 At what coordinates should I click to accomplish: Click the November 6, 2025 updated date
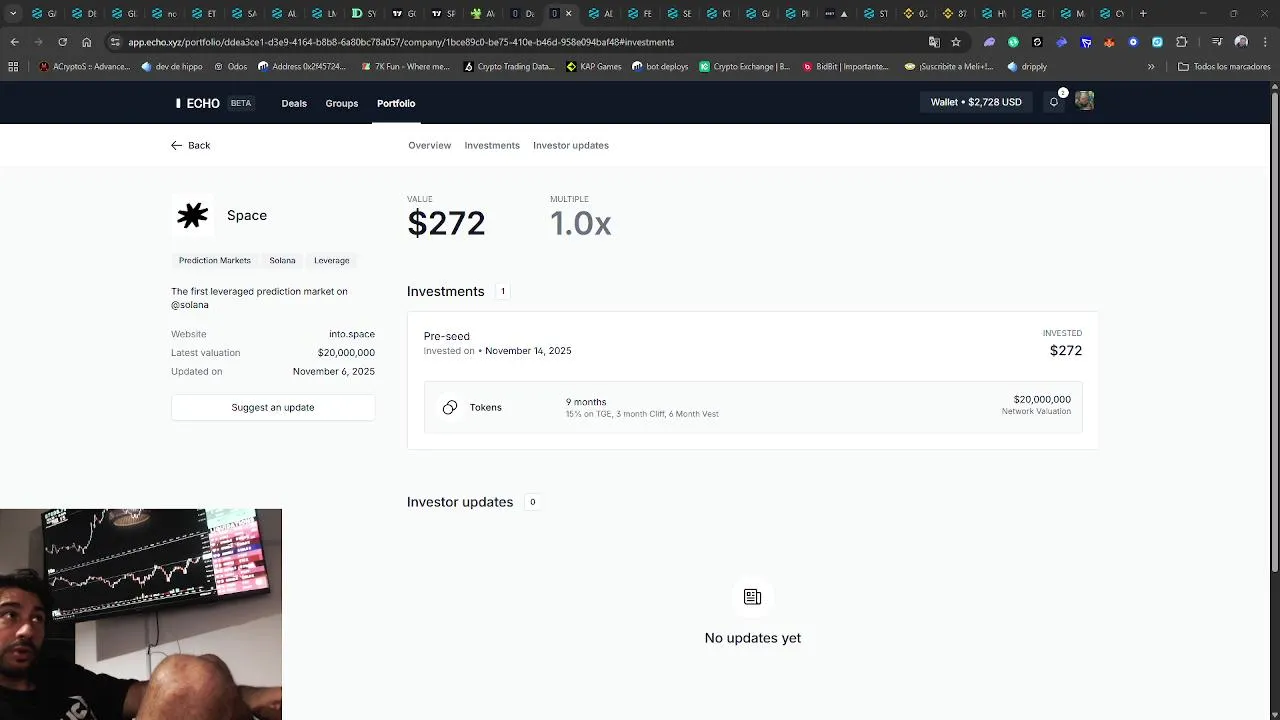[x=334, y=371]
